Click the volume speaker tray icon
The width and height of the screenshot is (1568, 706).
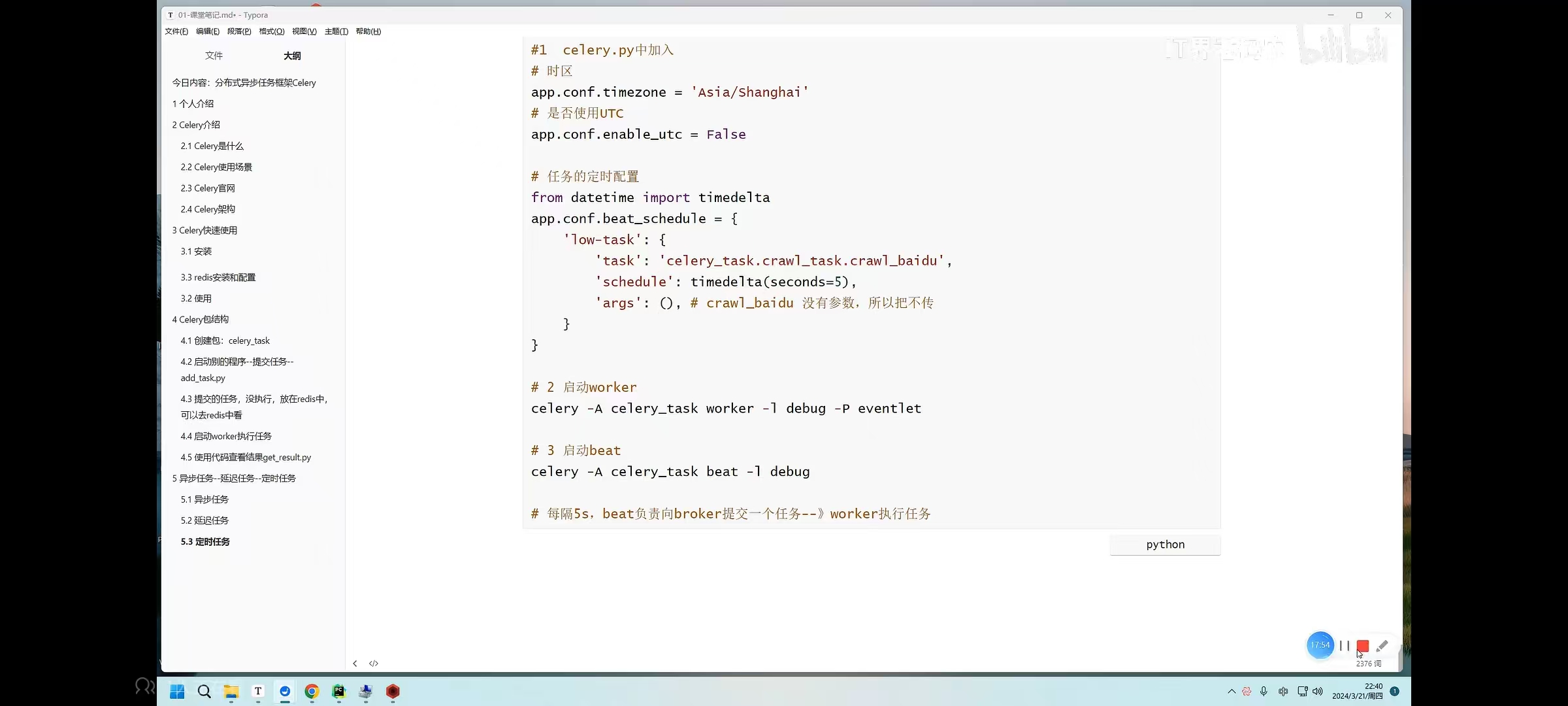[x=1318, y=692]
